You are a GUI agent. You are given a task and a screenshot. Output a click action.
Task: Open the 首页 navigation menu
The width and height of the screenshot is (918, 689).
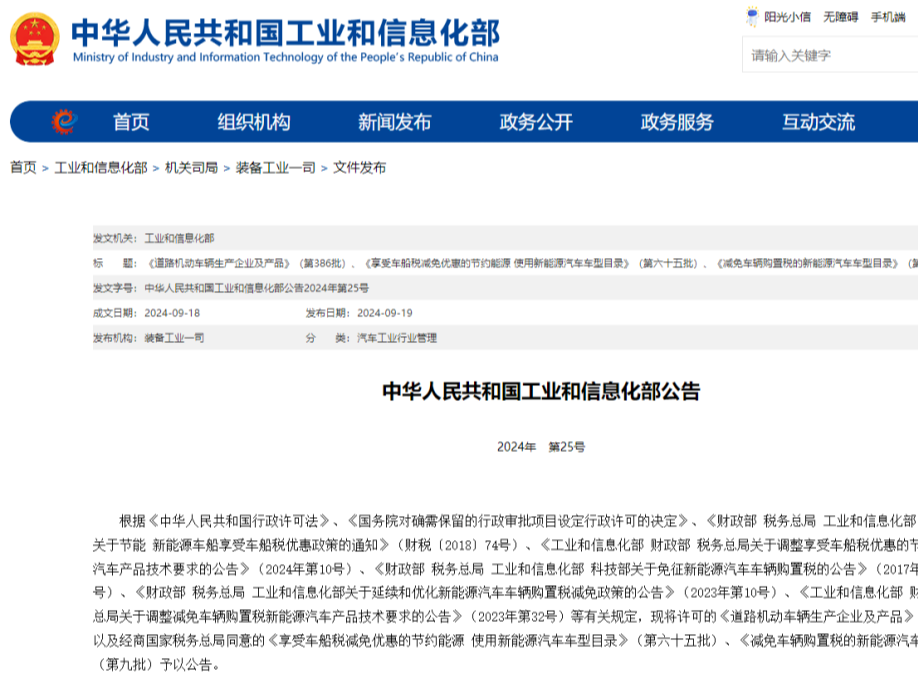tap(131, 122)
